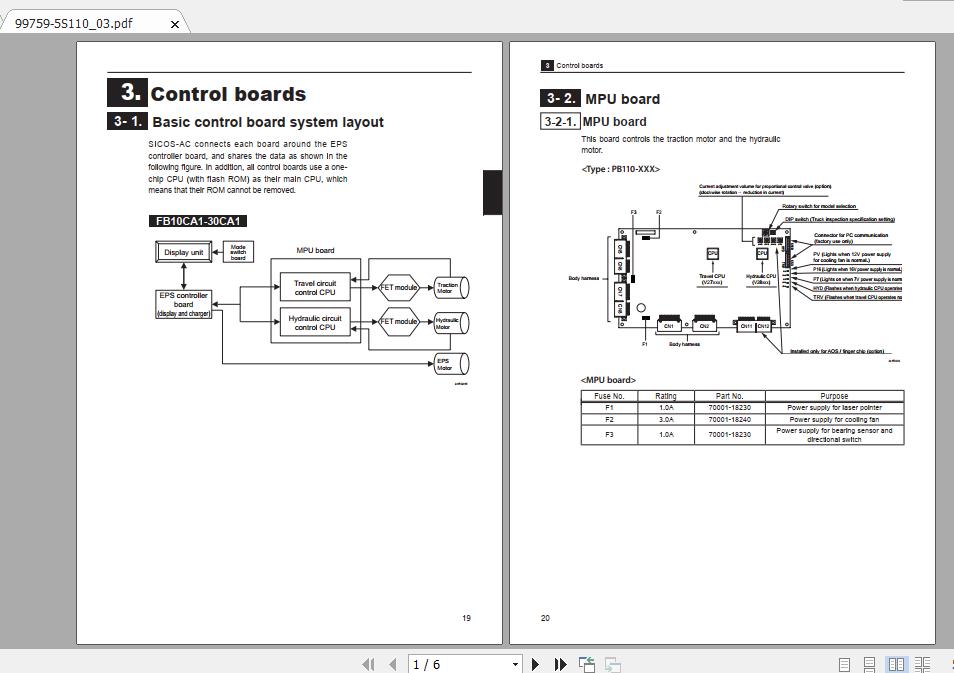Advance to the next page icon
954x673 pixels.
[535, 663]
